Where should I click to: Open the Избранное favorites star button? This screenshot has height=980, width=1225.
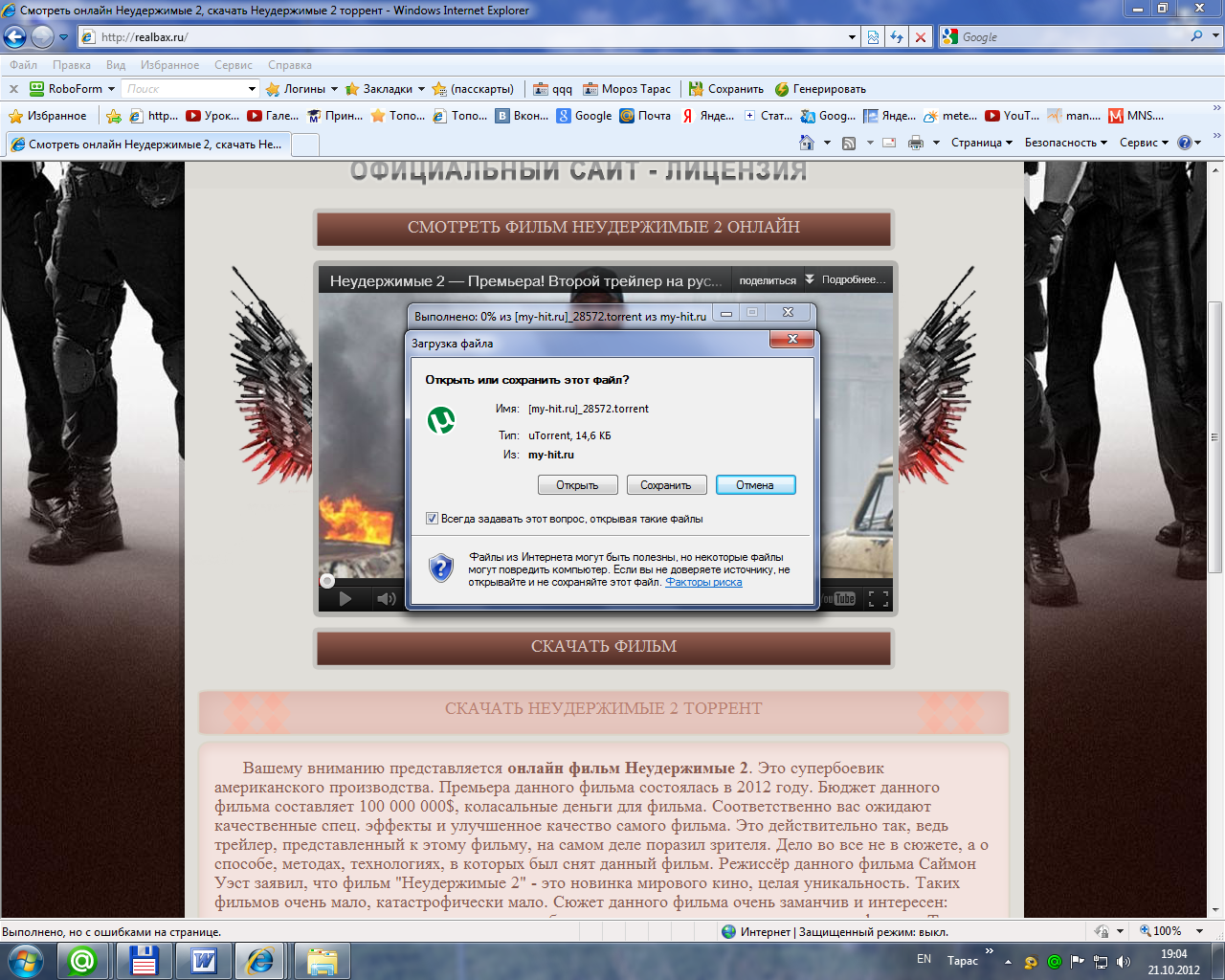[x=47, y=116]
